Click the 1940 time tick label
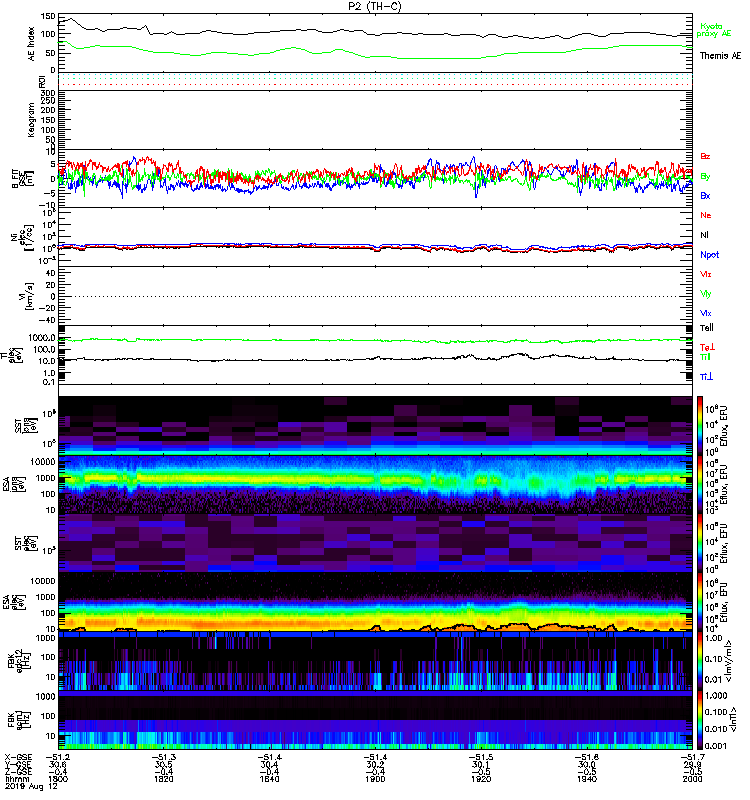The height and width of the screenshot is (800, 750). tap(587, 779)
